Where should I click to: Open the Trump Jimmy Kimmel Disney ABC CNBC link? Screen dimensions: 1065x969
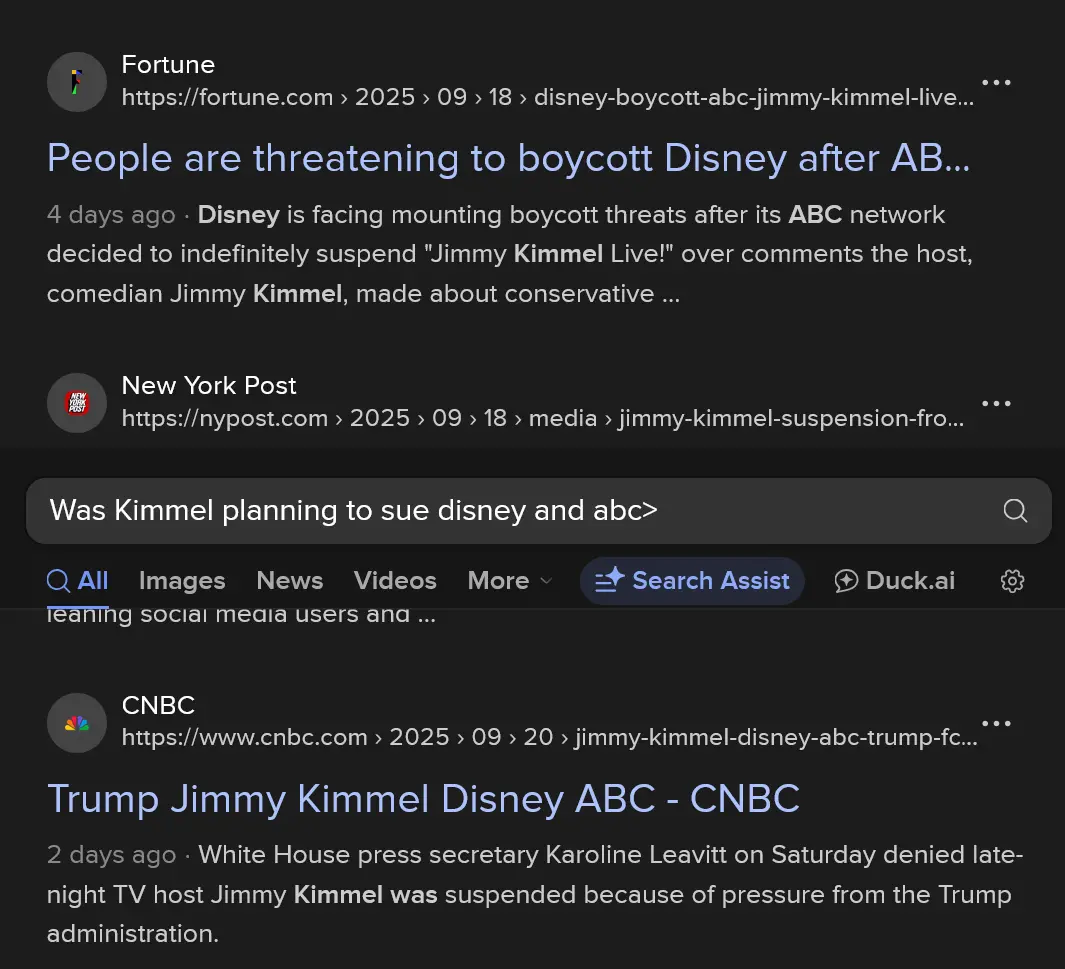pyautogui.click(x=423, y=799)
